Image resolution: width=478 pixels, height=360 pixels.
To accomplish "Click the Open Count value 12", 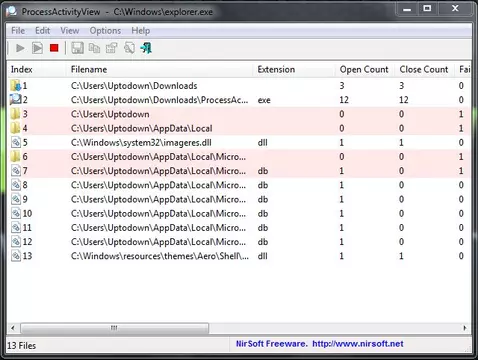I will click(x=344, y=100).
